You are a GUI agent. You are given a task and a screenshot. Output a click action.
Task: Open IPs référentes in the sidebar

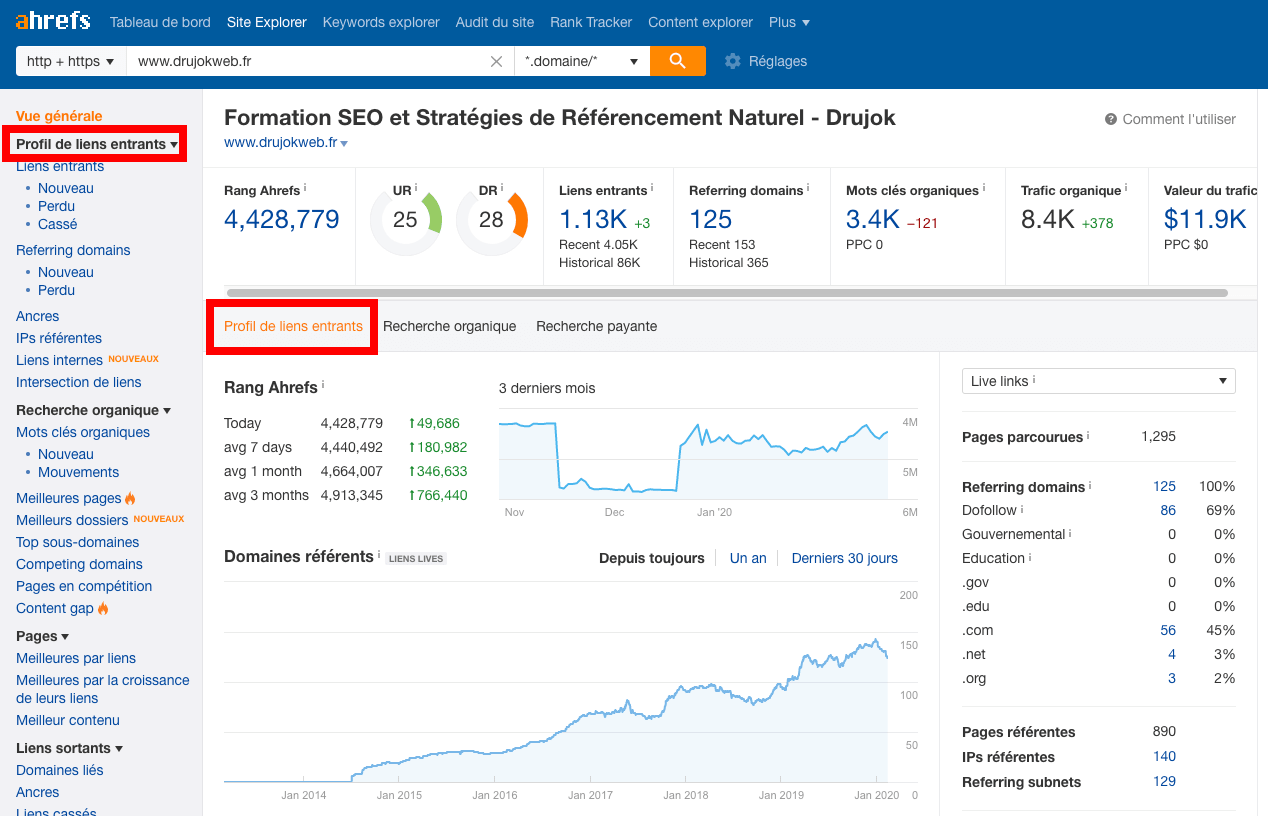pos(59,338)
